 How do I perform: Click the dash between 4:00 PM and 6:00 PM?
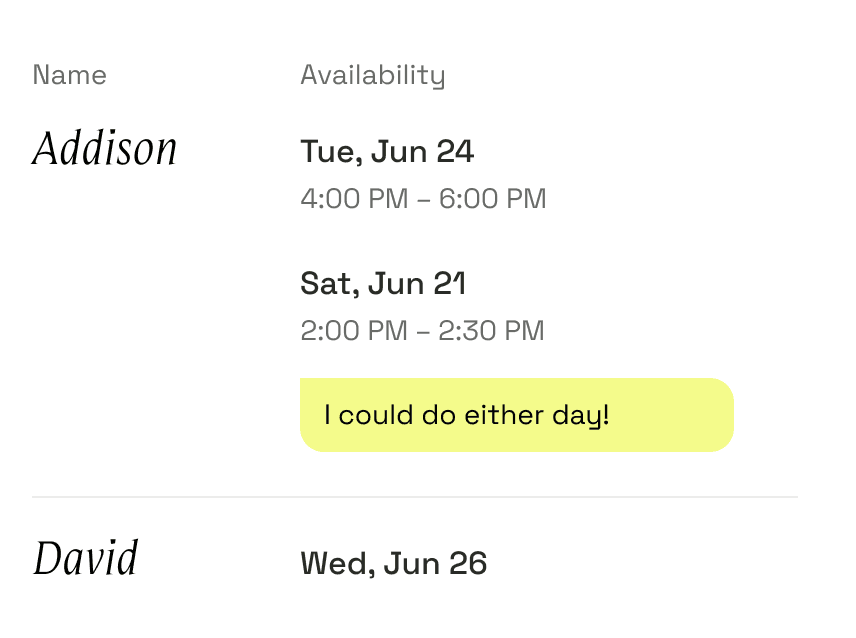tap(423, 199)
